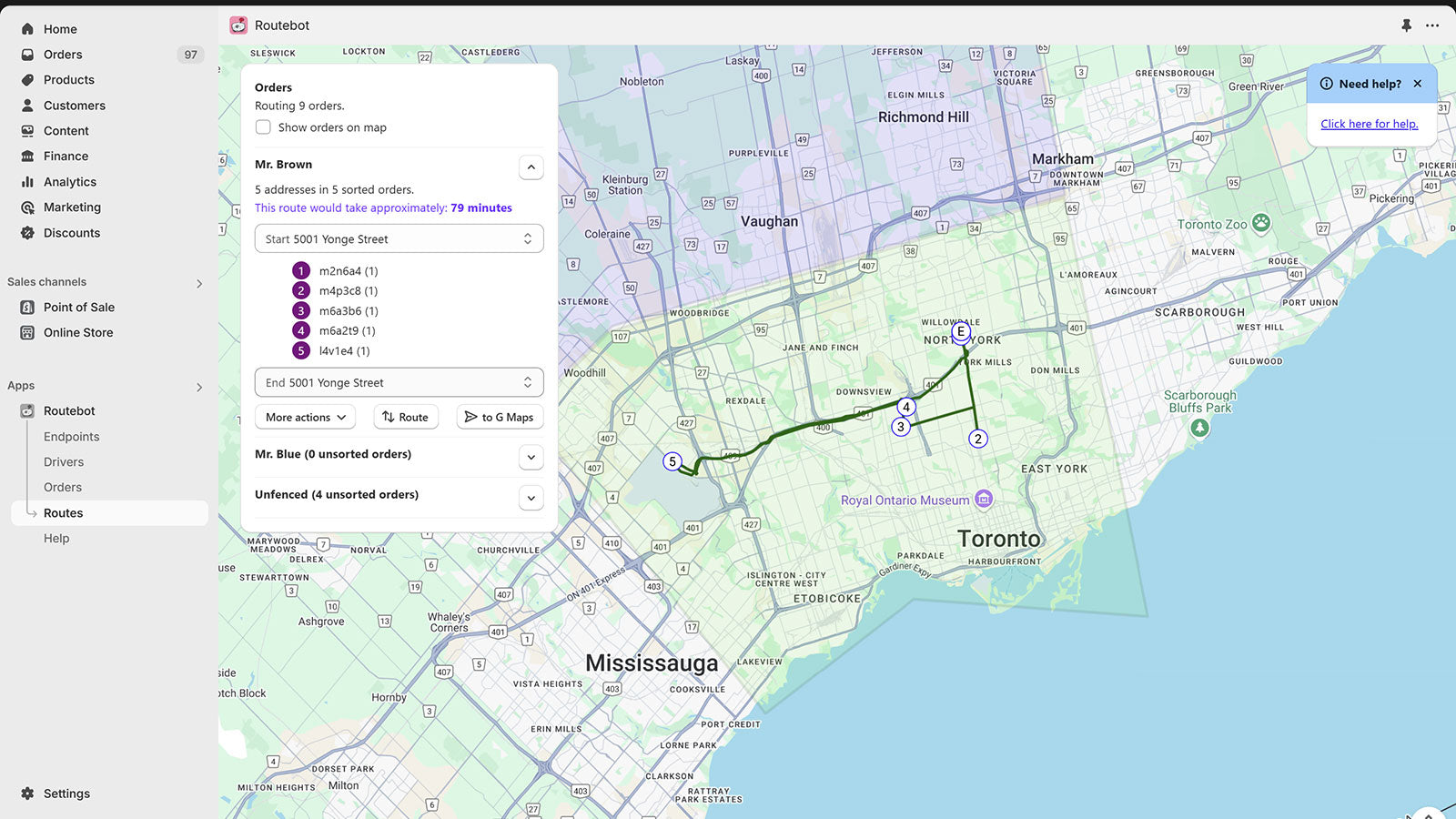Expand the Mr. Blue section
This screenshot has width=1456, height=819.
[x=531, y=457]
